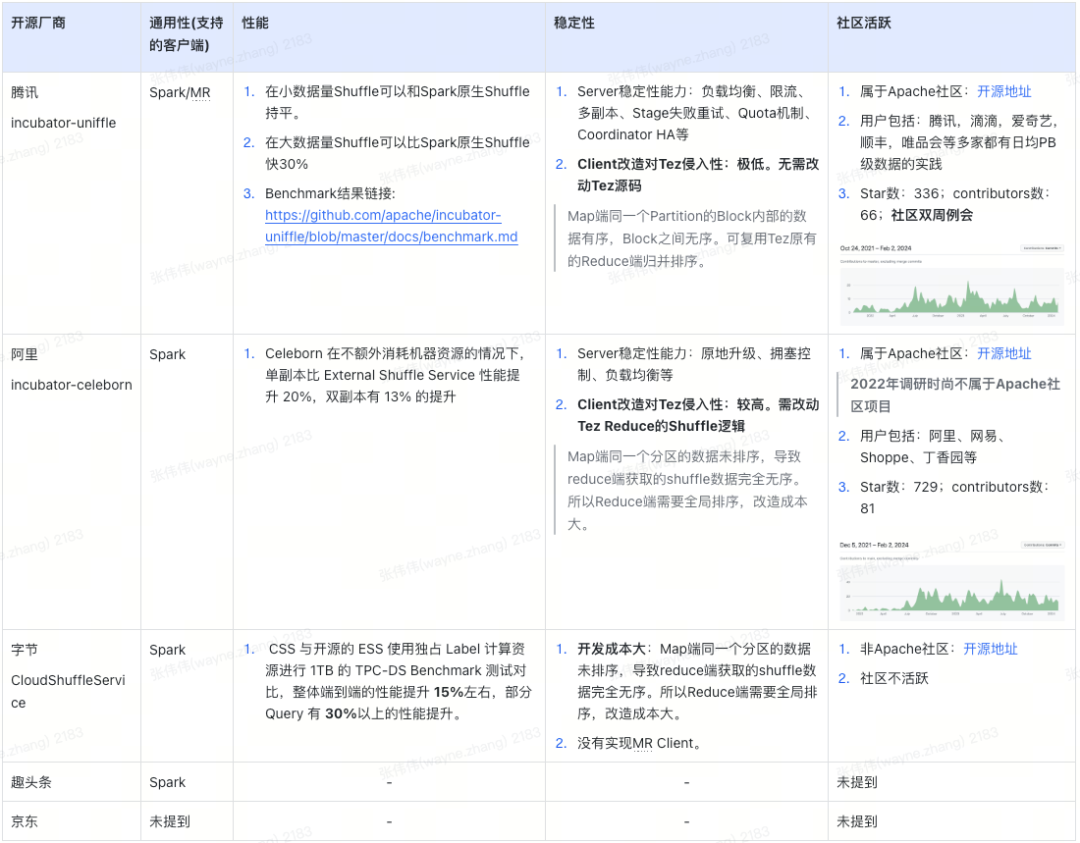Screen dimensions: 1080x843
Task: Select the vendor name 阿里
Action: [x=25, y=354]
